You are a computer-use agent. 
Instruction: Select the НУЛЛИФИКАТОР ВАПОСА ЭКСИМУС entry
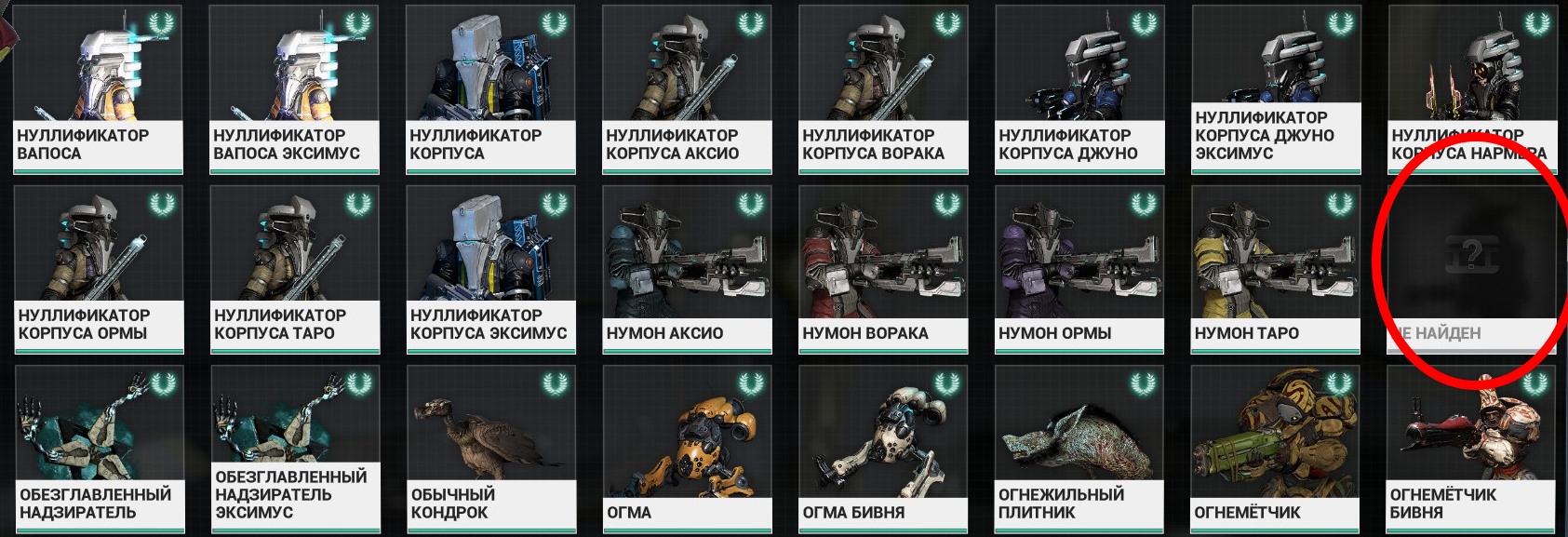pos(294,89)
